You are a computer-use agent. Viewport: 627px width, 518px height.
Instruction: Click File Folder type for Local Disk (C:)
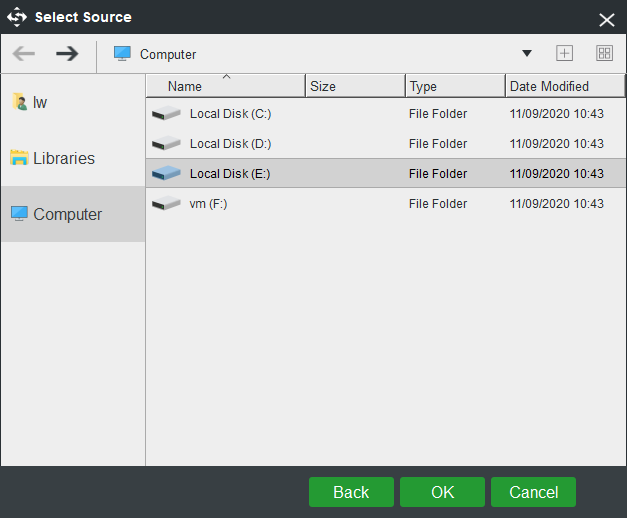click(438, 114)
